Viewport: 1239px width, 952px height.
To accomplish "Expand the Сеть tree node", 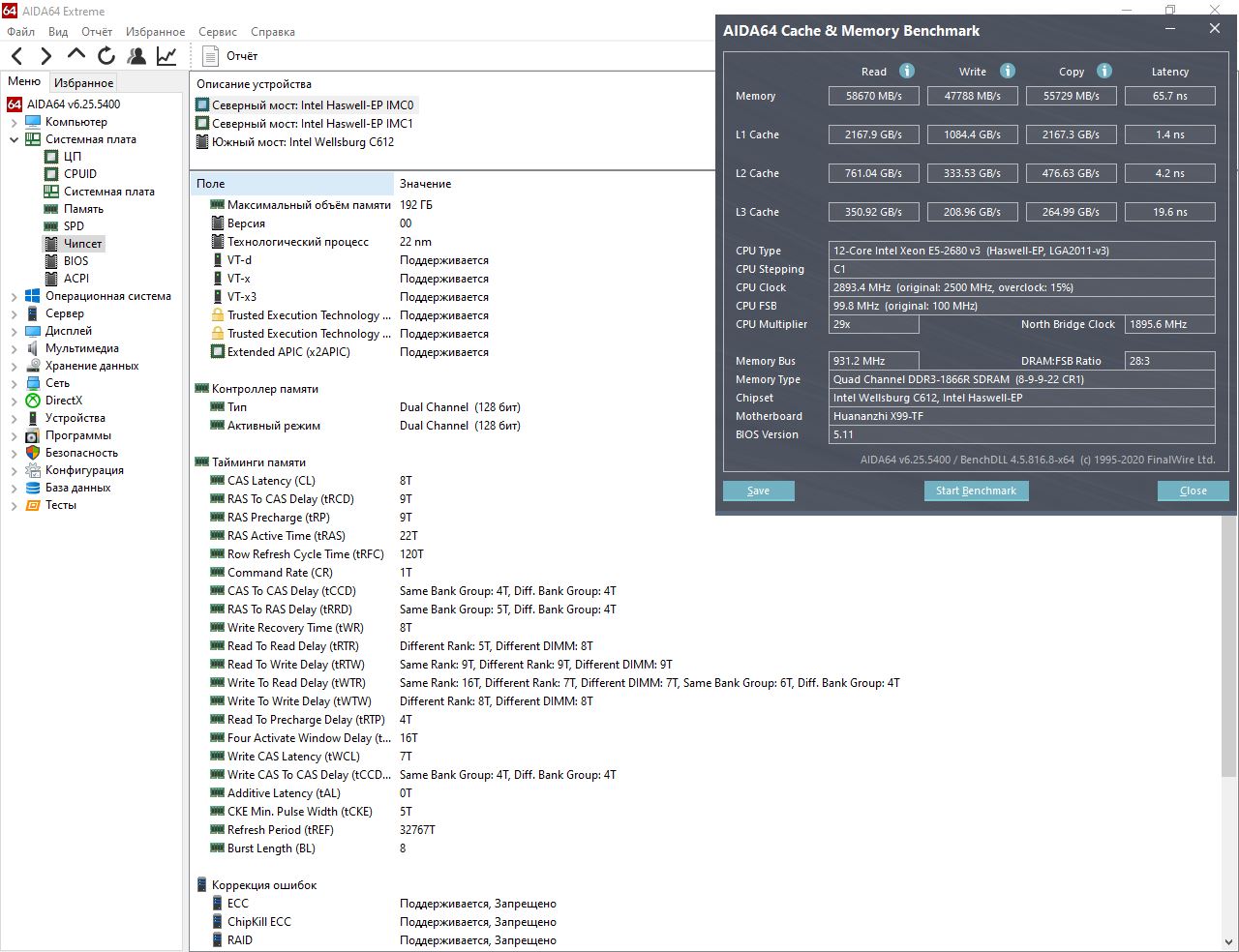I will [14, 384].
